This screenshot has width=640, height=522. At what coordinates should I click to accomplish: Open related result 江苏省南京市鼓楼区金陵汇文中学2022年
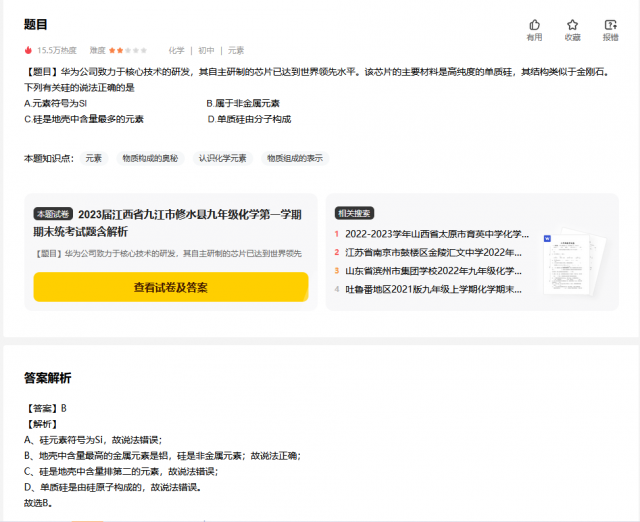pos(433,253)
